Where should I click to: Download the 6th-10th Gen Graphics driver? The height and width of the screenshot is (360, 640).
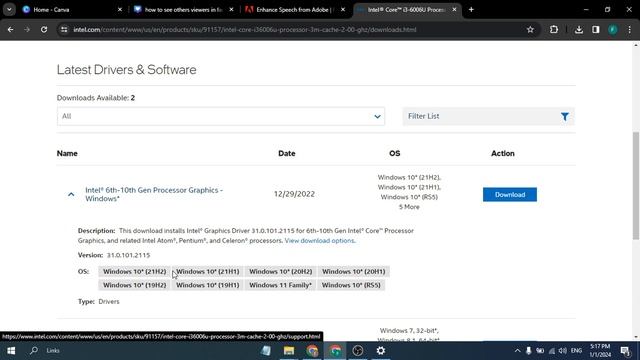[x=510, y=195]
